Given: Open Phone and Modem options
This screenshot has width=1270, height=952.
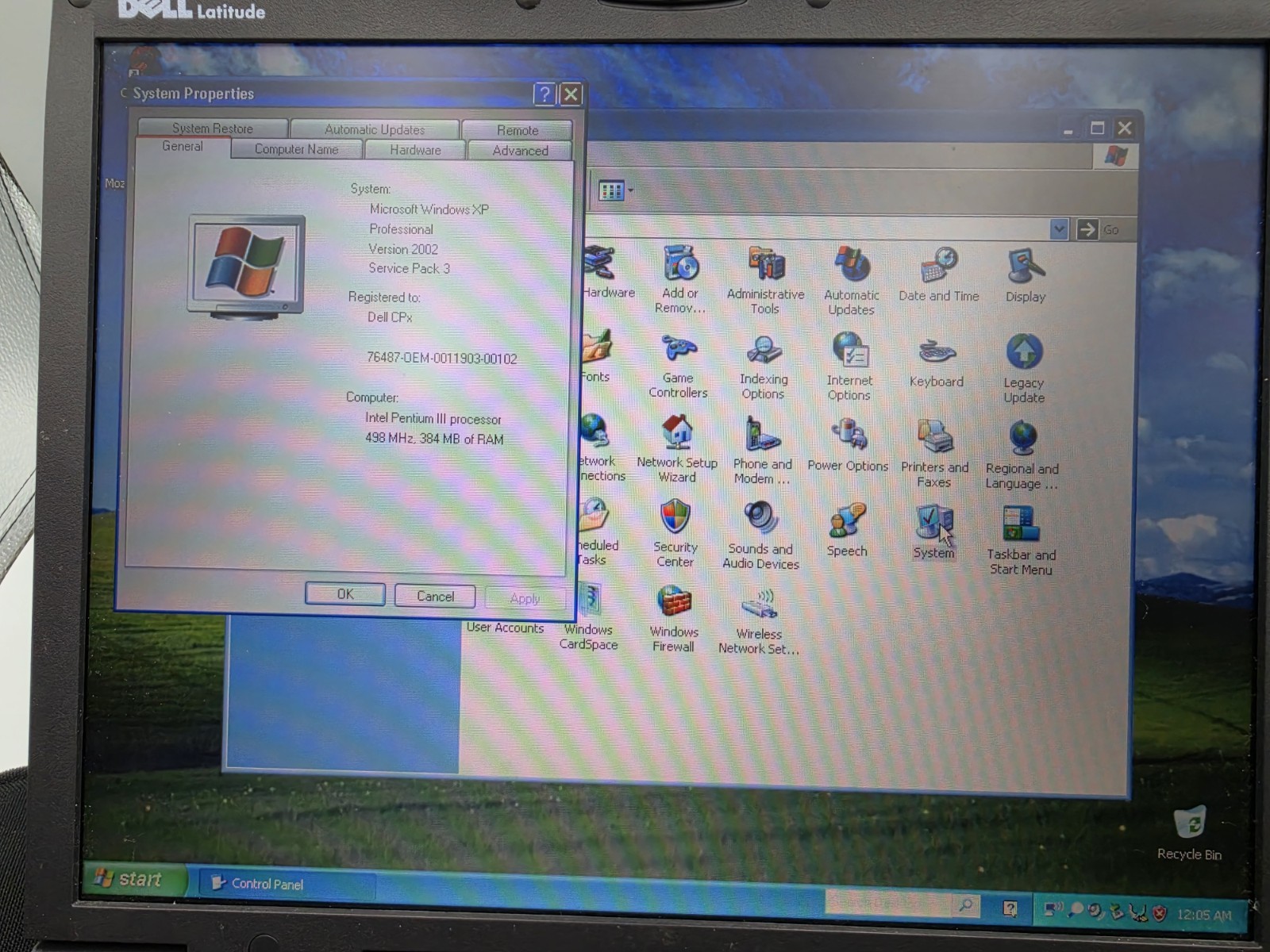Looking at the screenshot, I should pyautogui.click(x=762, y=451).
